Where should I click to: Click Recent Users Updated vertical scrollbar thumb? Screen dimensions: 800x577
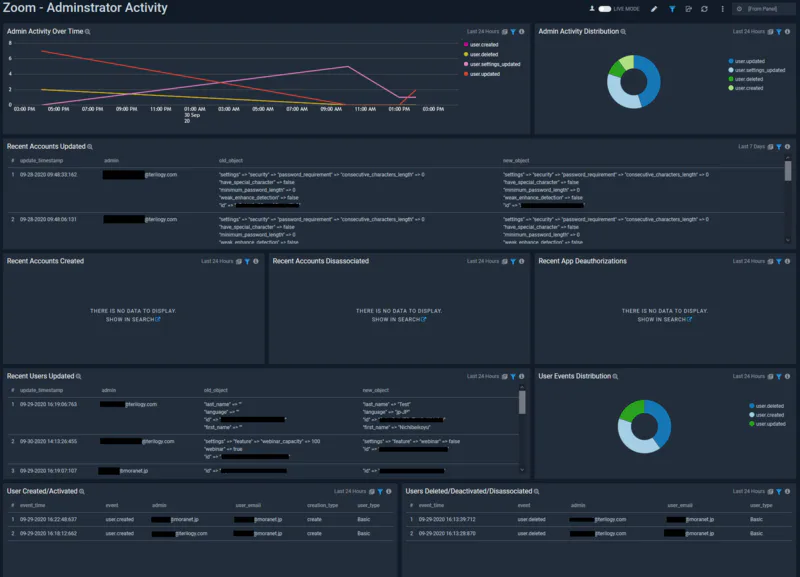[522, 402]
